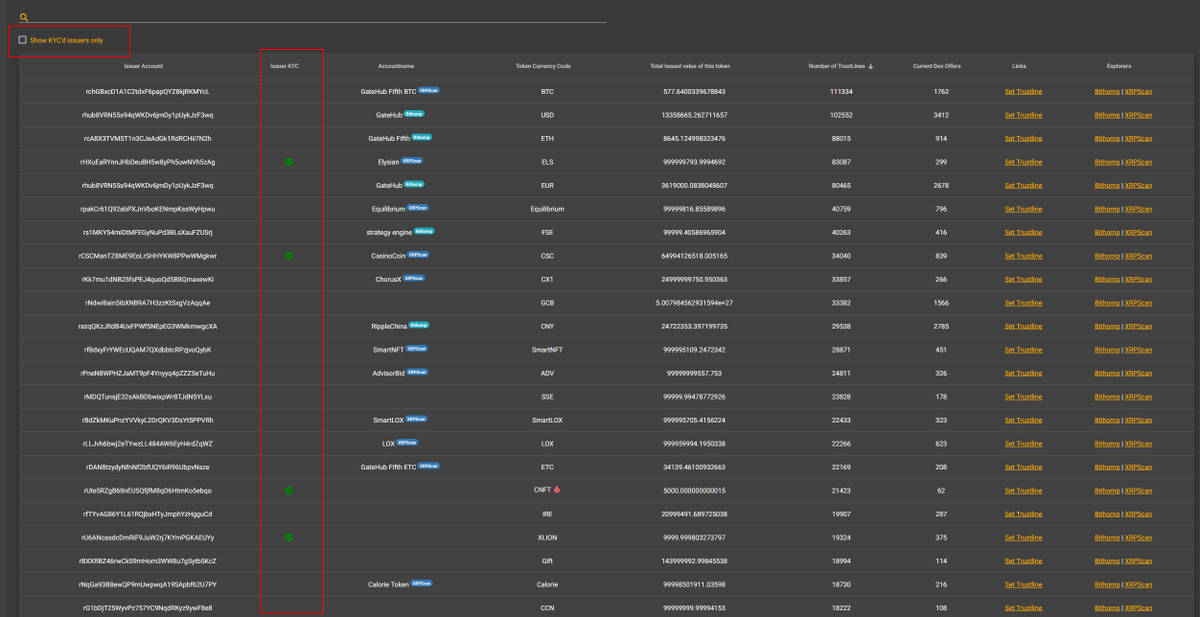Open the XRPScan explorer link for BTC
This screenshot has width=1200, height=617.
point(1138,91)
